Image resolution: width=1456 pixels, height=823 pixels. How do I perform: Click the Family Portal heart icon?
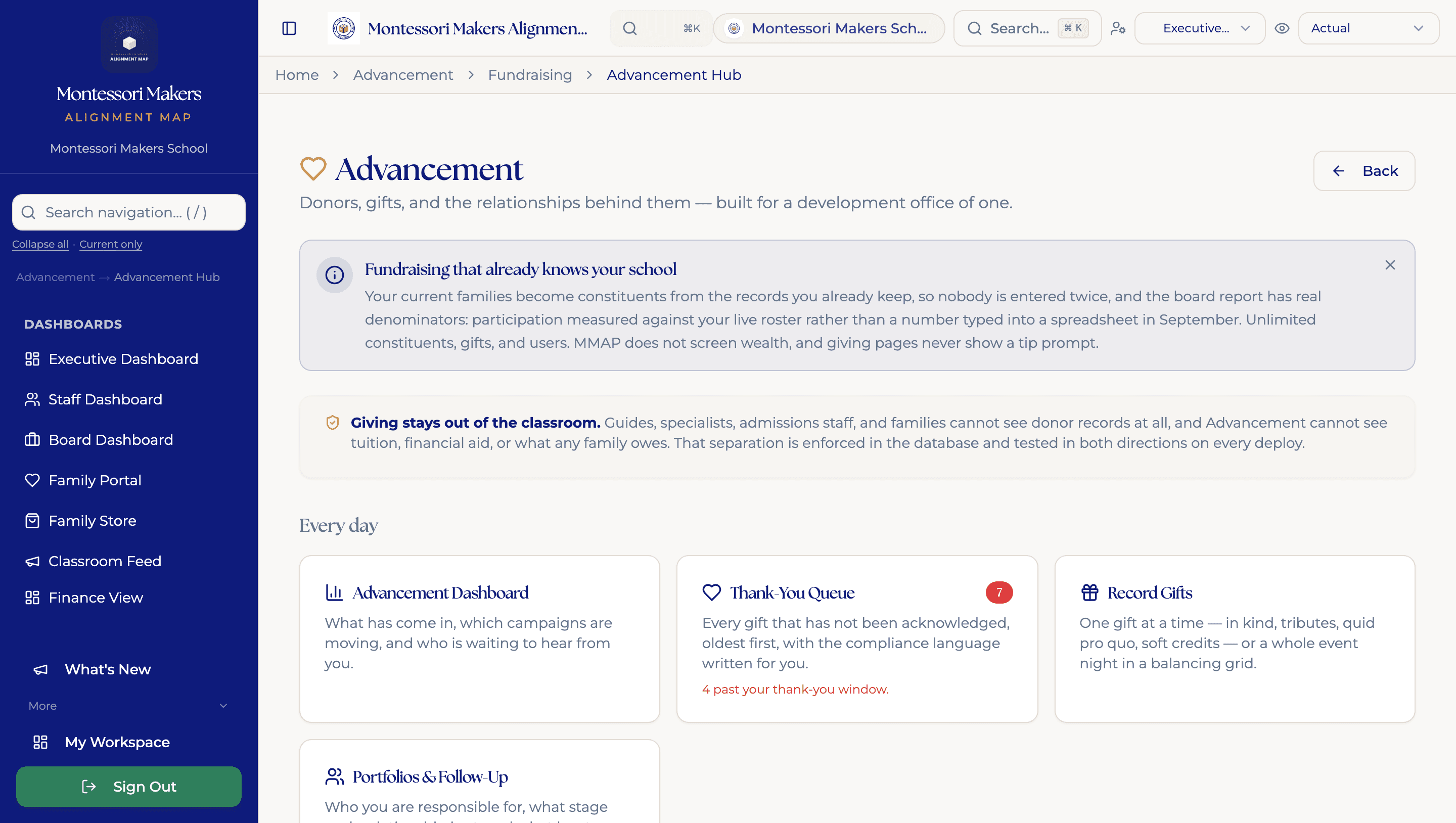[32, 480]
